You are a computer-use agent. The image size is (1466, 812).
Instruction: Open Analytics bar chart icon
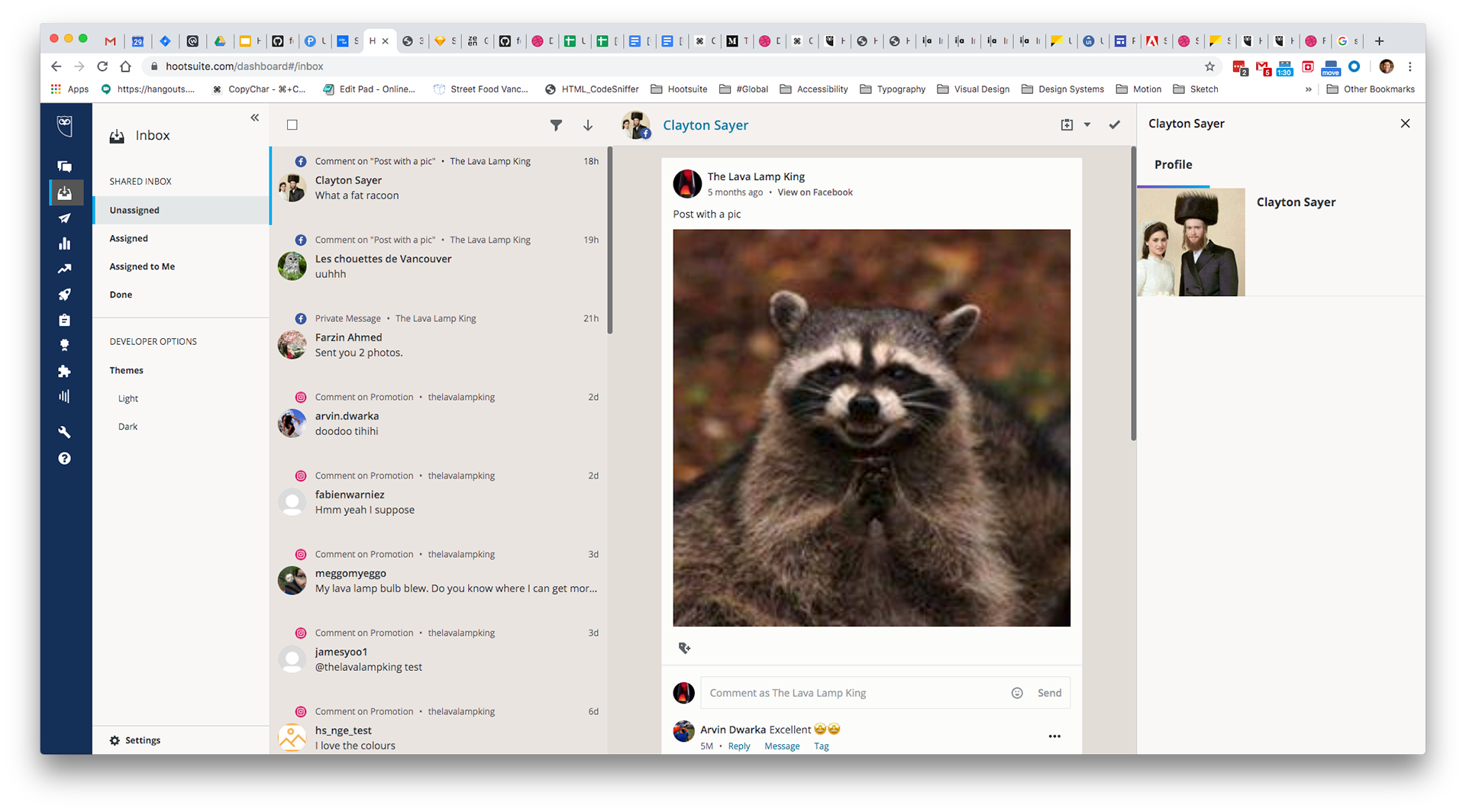[x=65, y=243]
